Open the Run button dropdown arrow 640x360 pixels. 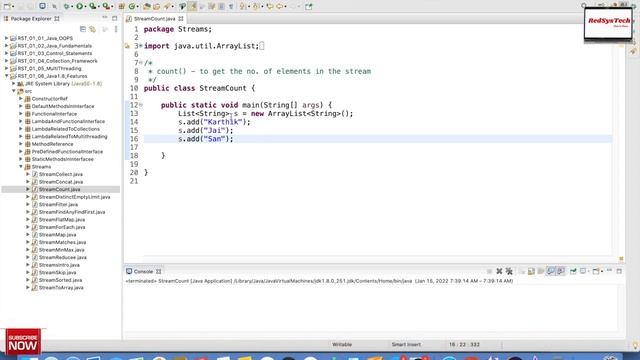point(86,7)
